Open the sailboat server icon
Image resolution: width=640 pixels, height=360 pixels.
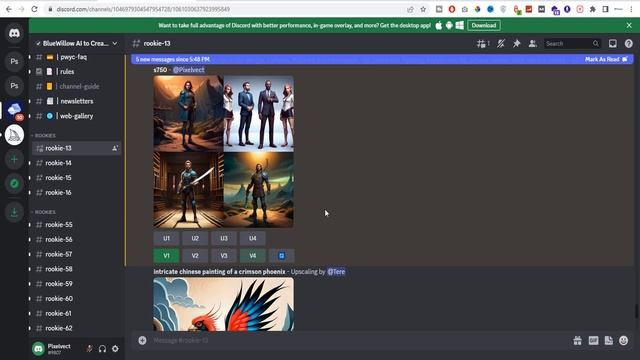pyautogui.click(x=14, y=135)
